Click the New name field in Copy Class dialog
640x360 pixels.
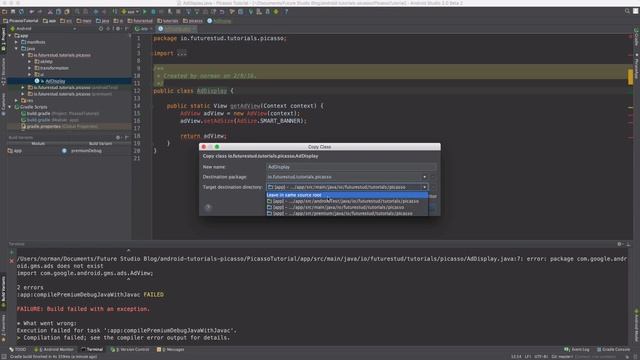pos(351,167)
